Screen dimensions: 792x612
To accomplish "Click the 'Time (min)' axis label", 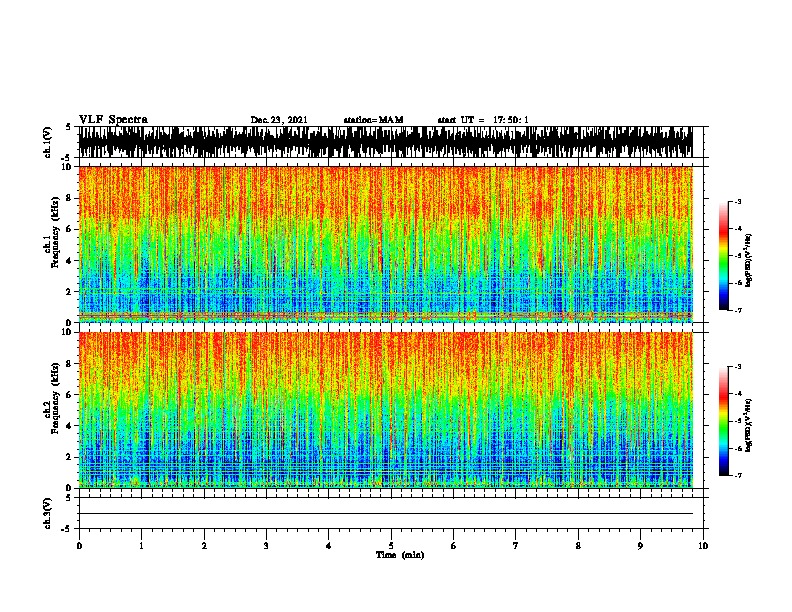I will (400, 555).
